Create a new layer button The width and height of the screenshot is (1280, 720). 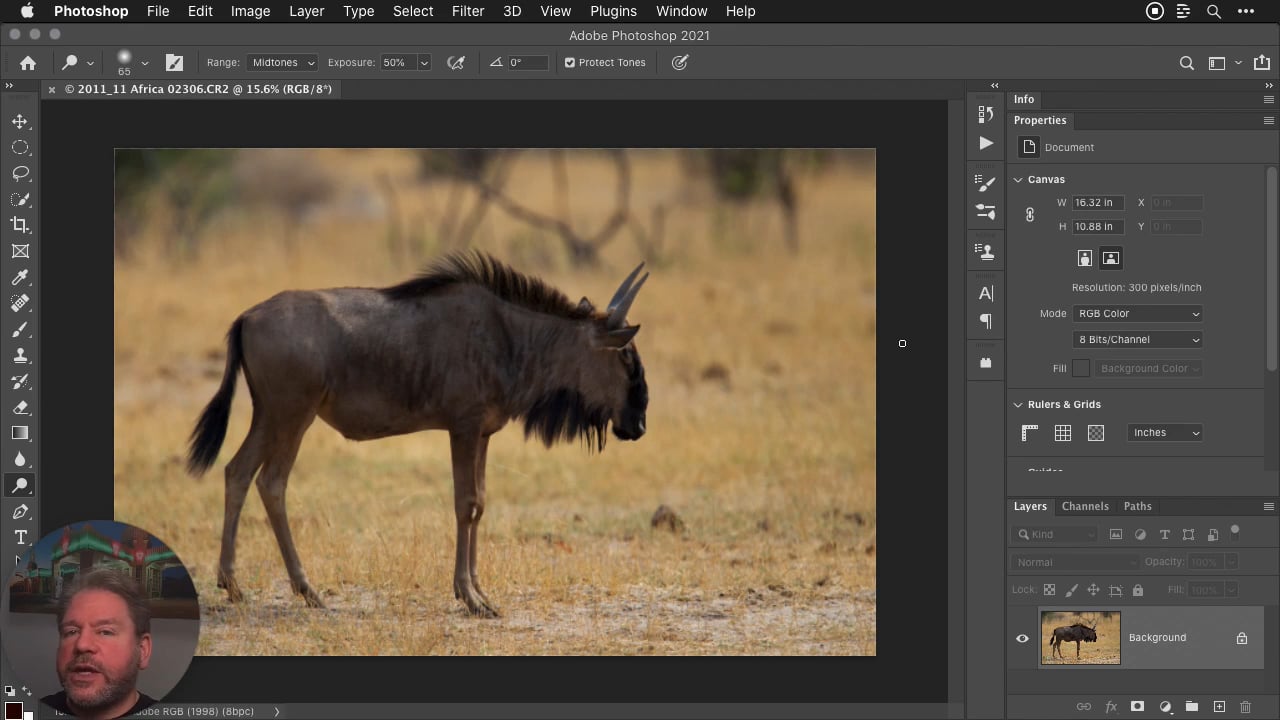pos(1219,707)
